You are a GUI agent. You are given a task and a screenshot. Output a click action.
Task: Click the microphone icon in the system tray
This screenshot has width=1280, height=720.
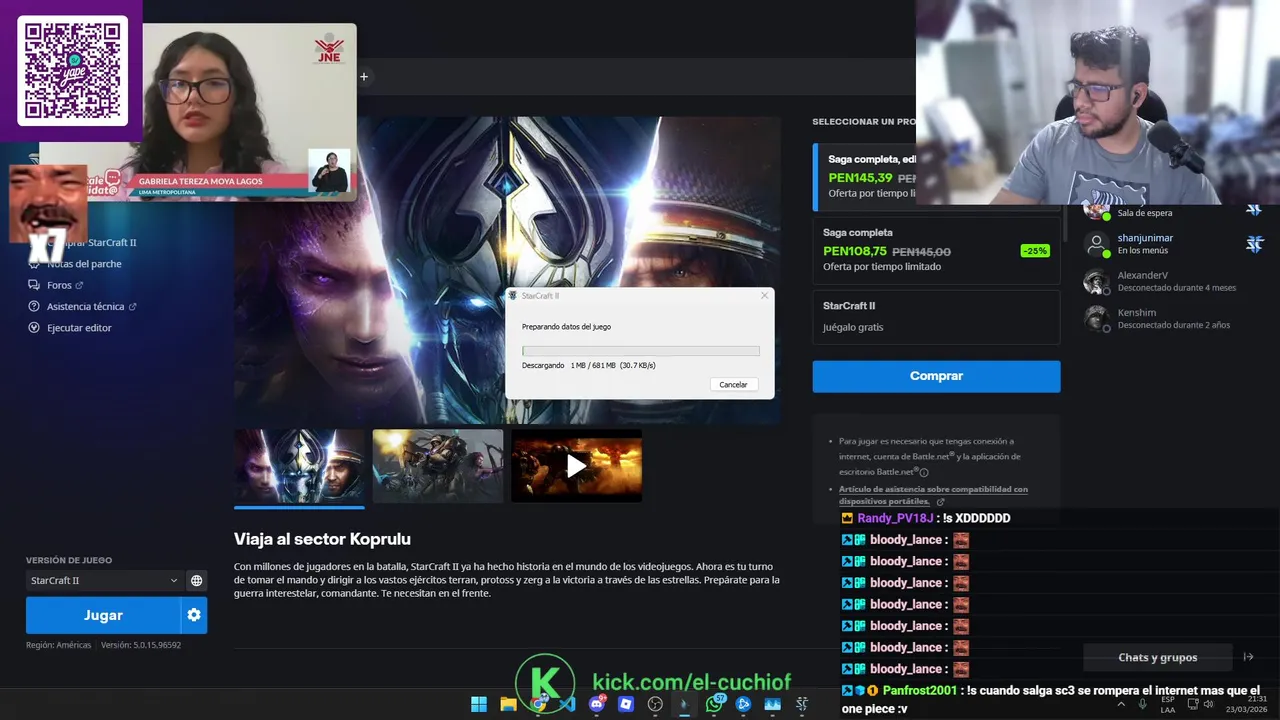(1142, 704)
